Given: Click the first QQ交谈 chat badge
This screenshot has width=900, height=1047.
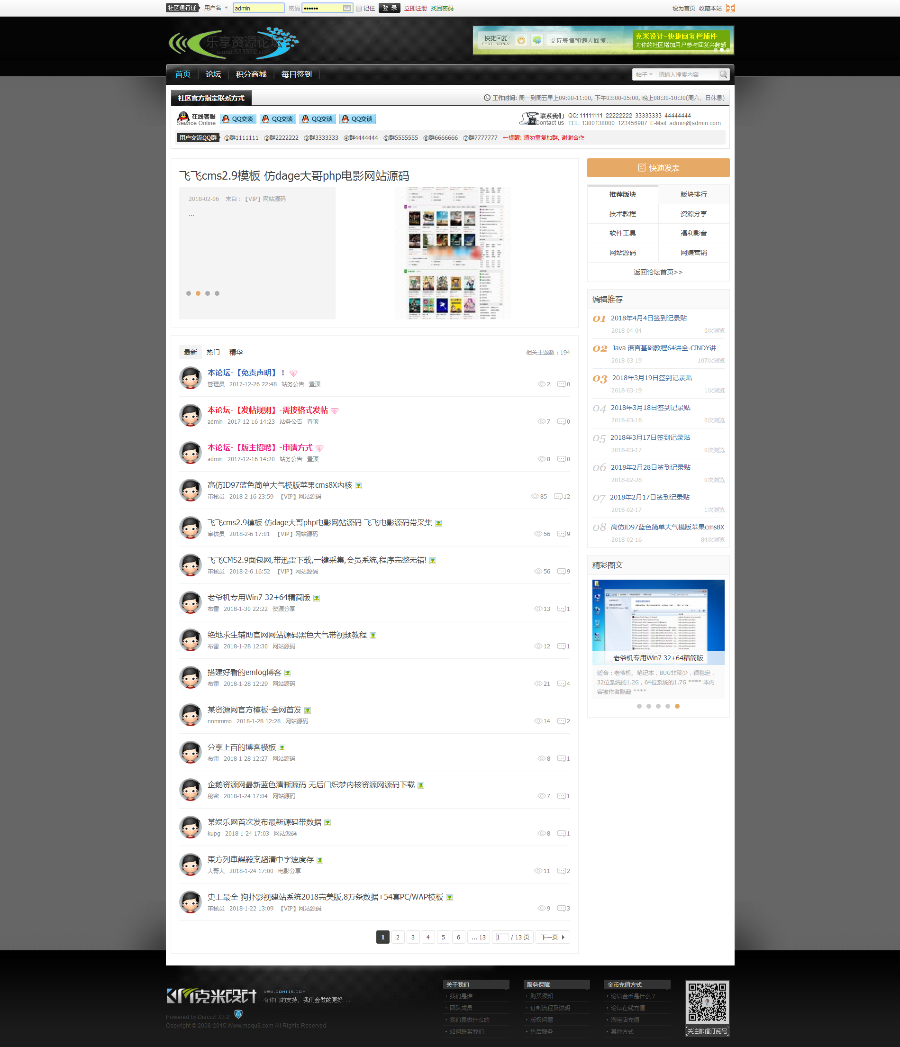Looking at the screenshot, I should click(x=238, y=119).
